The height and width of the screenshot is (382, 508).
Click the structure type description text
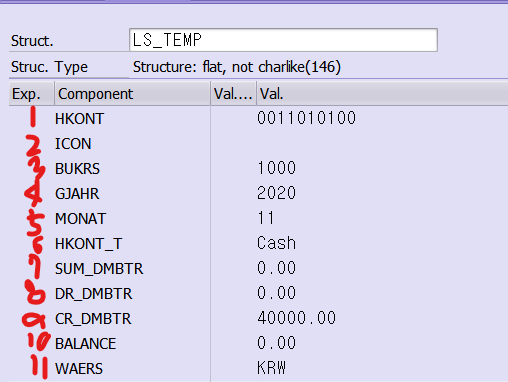(x=237, y=67)
